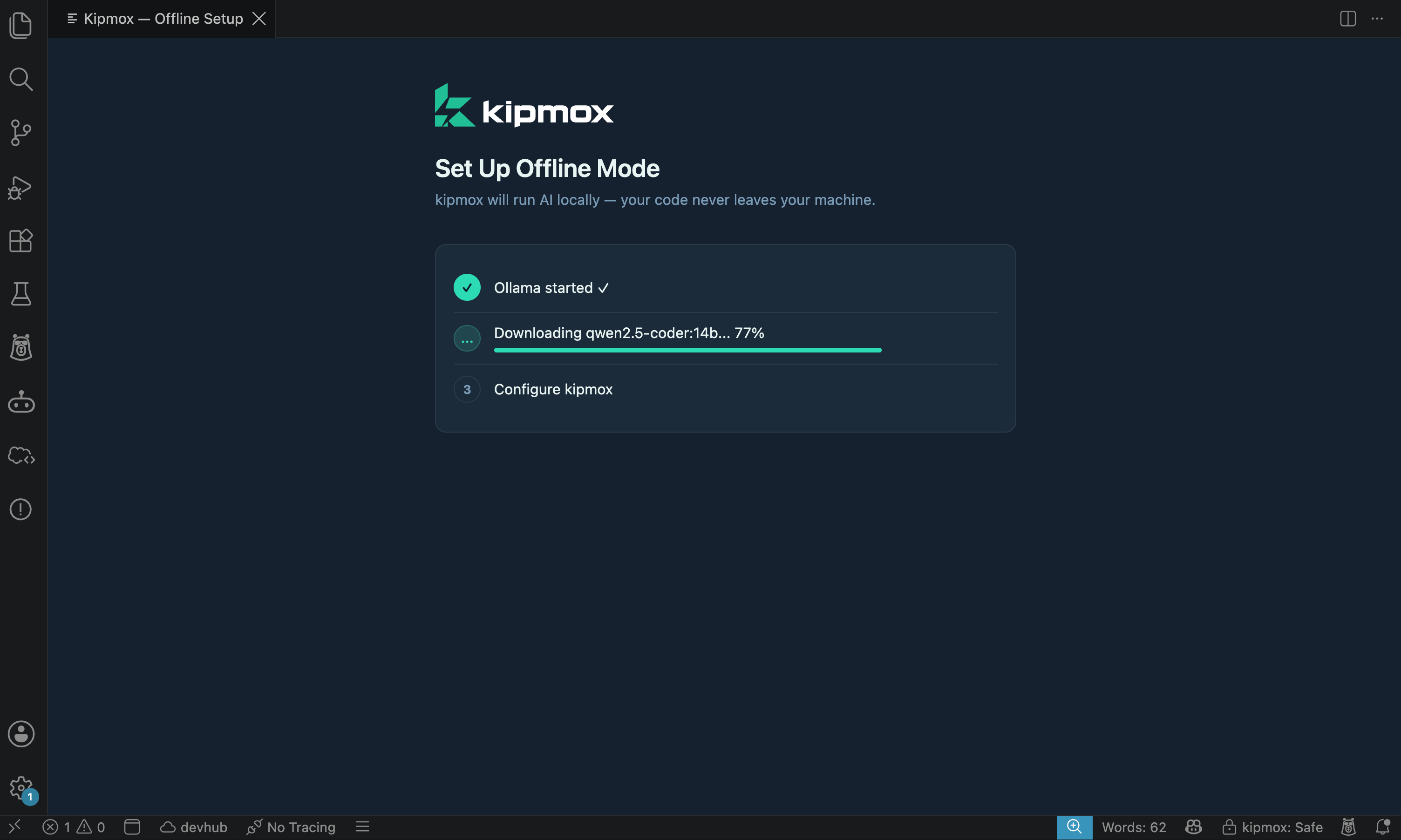Close the Kipmox — Offline Setup tab
The image size is (1401, 840).
[259, 19]
